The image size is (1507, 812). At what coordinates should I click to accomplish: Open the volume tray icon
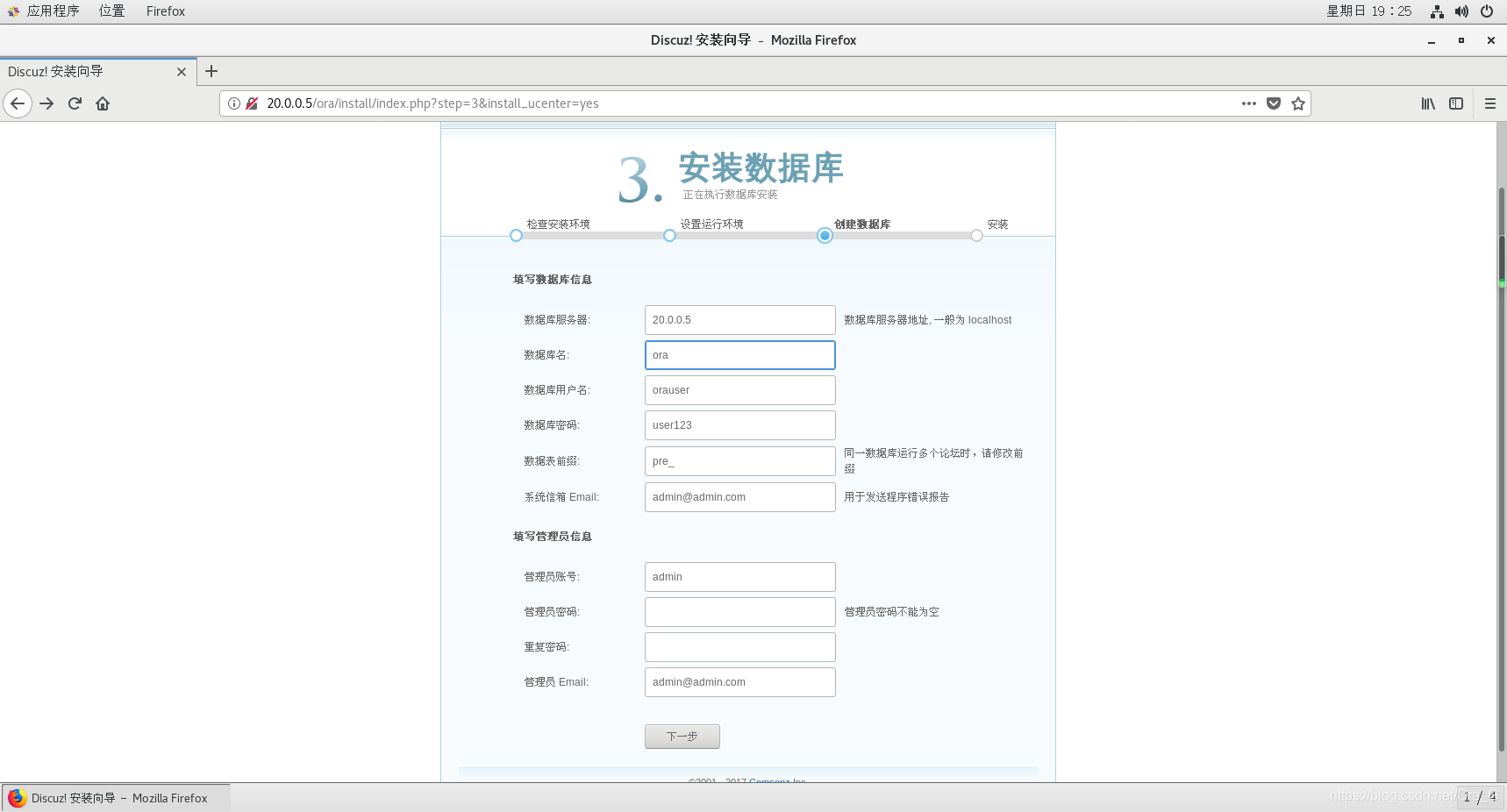pos(1461,11)
